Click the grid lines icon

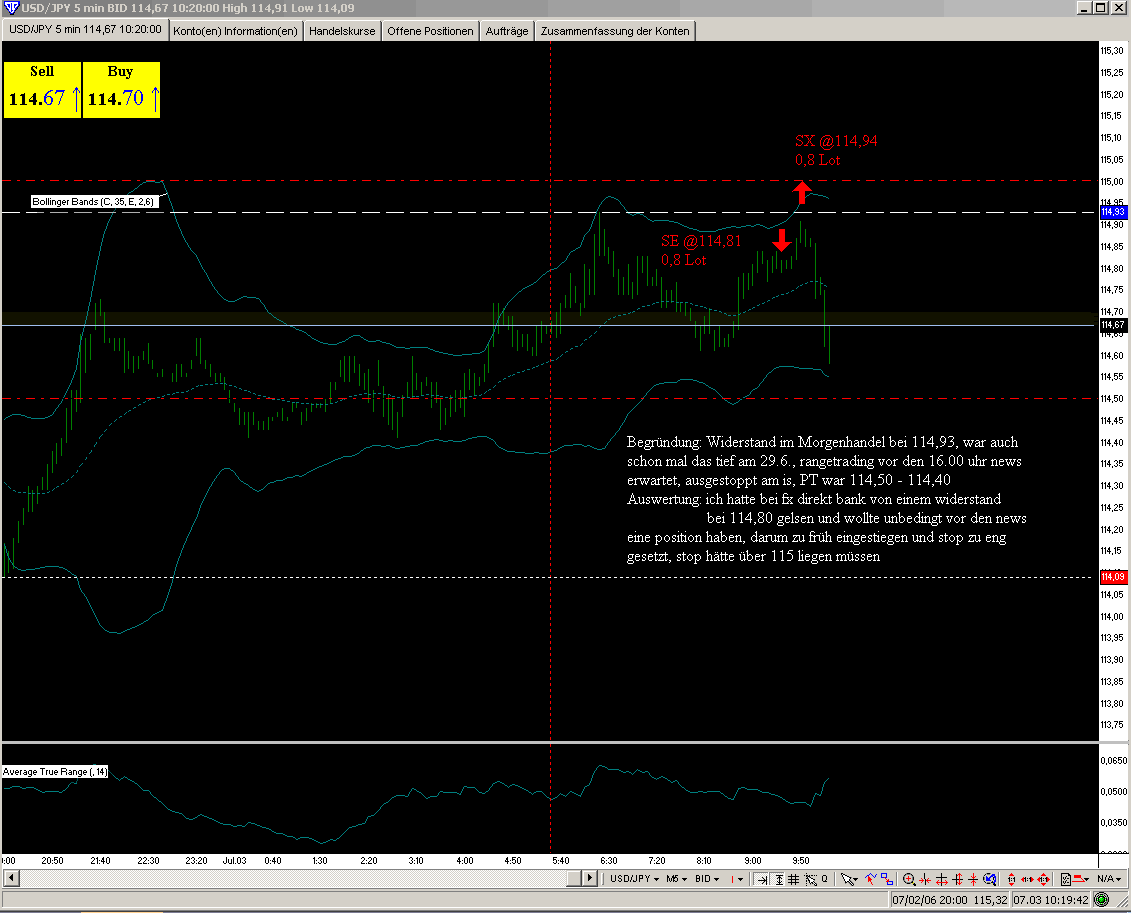[x=793, y=879]
